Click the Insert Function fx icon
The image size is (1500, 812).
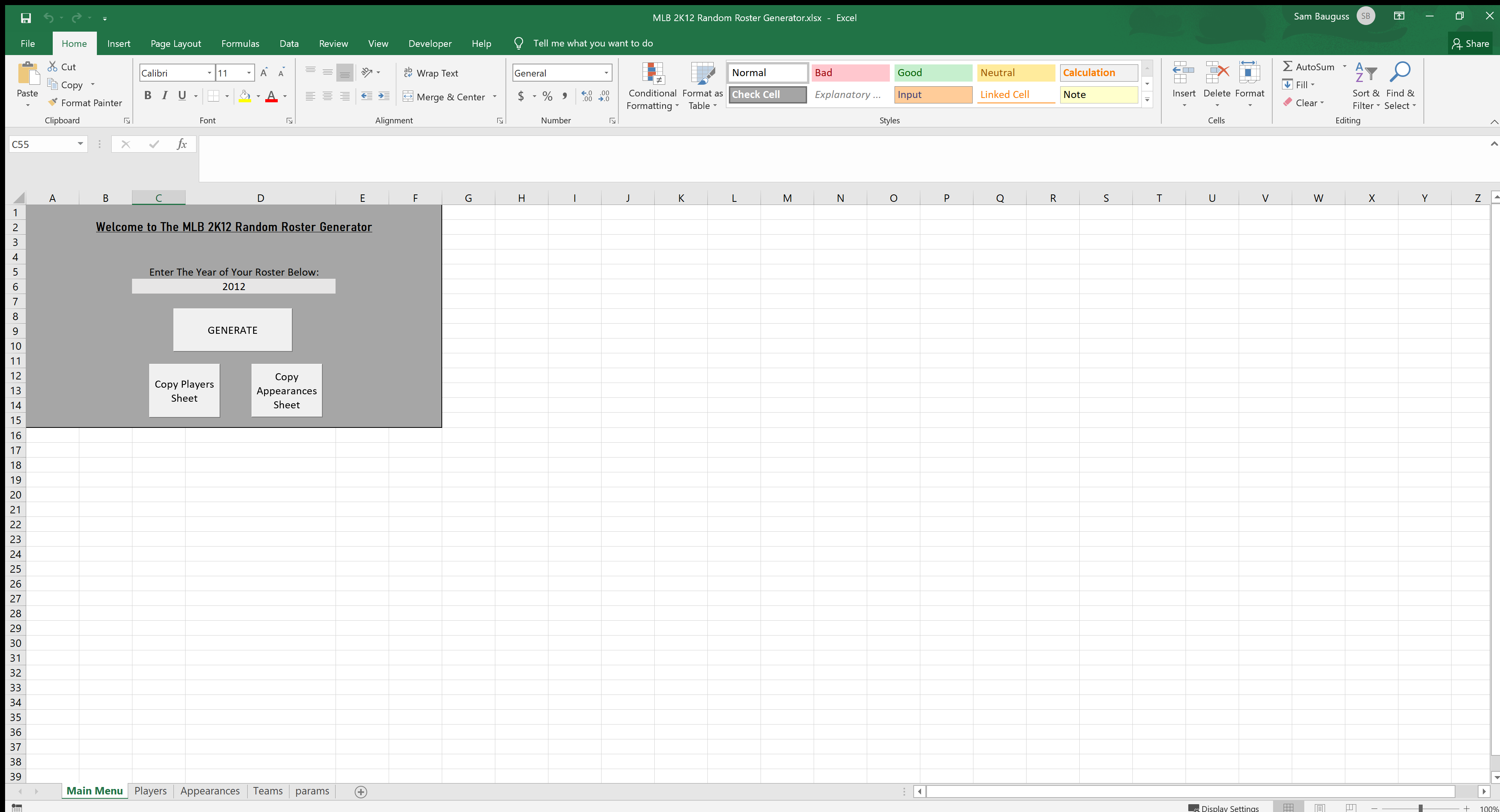point(182,144)
